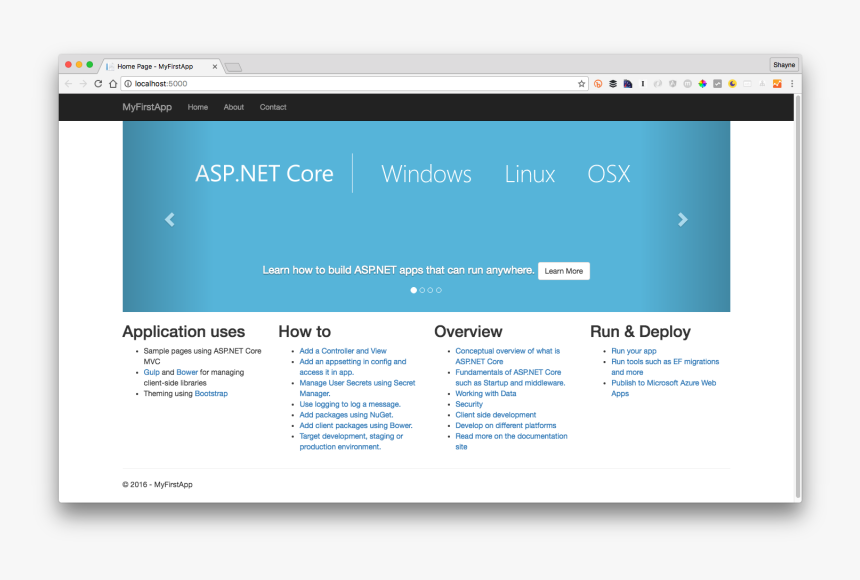Image resolution: width=860 pixels, height=580 pixels.
Task: Click the localhost:5000 address bar
Action: [x=354, y=83]
